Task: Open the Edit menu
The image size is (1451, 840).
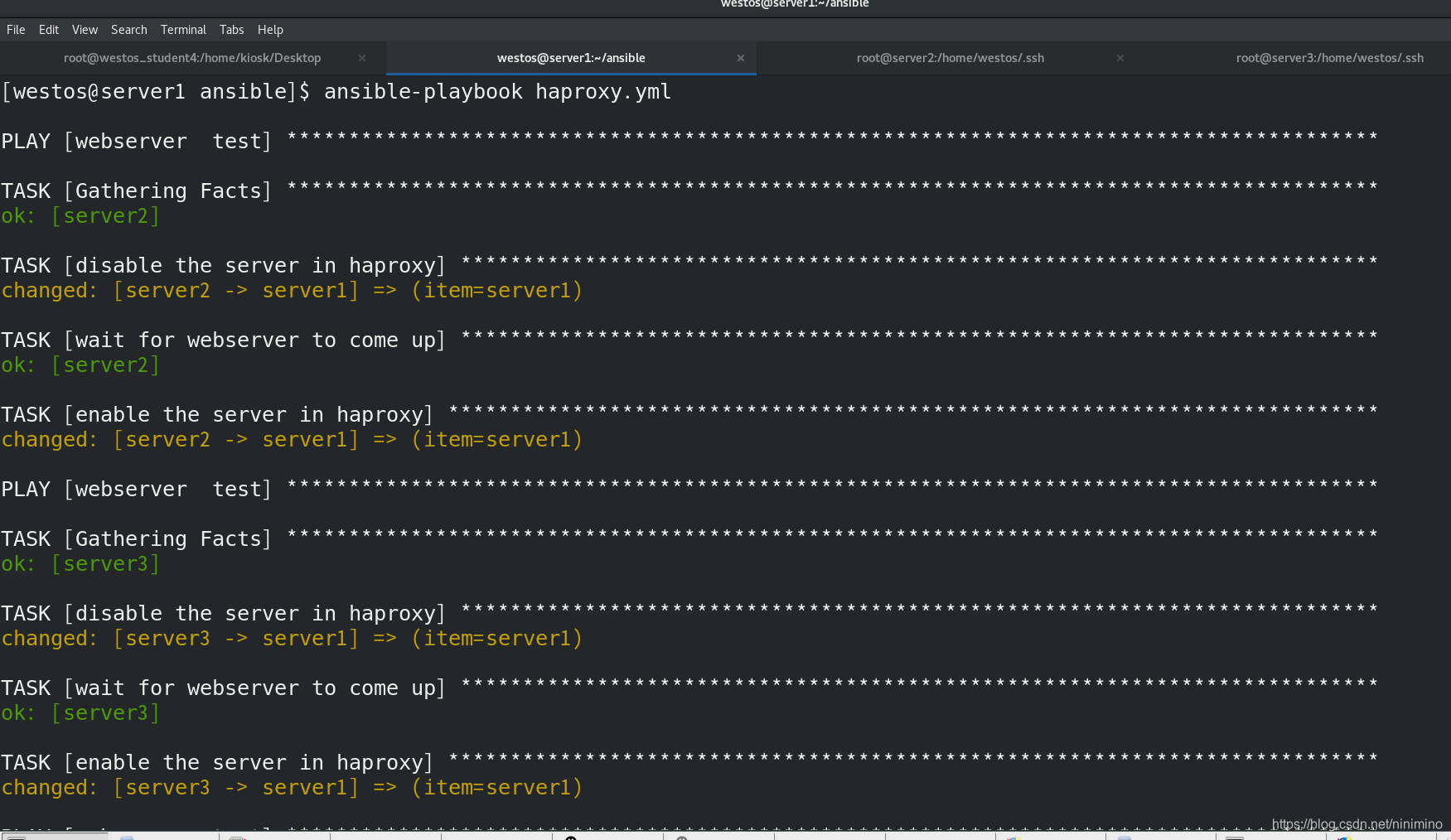Action: (x=49, y=30)
